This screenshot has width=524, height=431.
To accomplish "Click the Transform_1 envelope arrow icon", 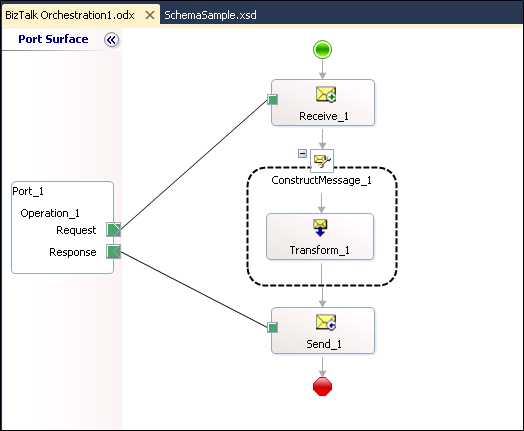I will point(320,228).
